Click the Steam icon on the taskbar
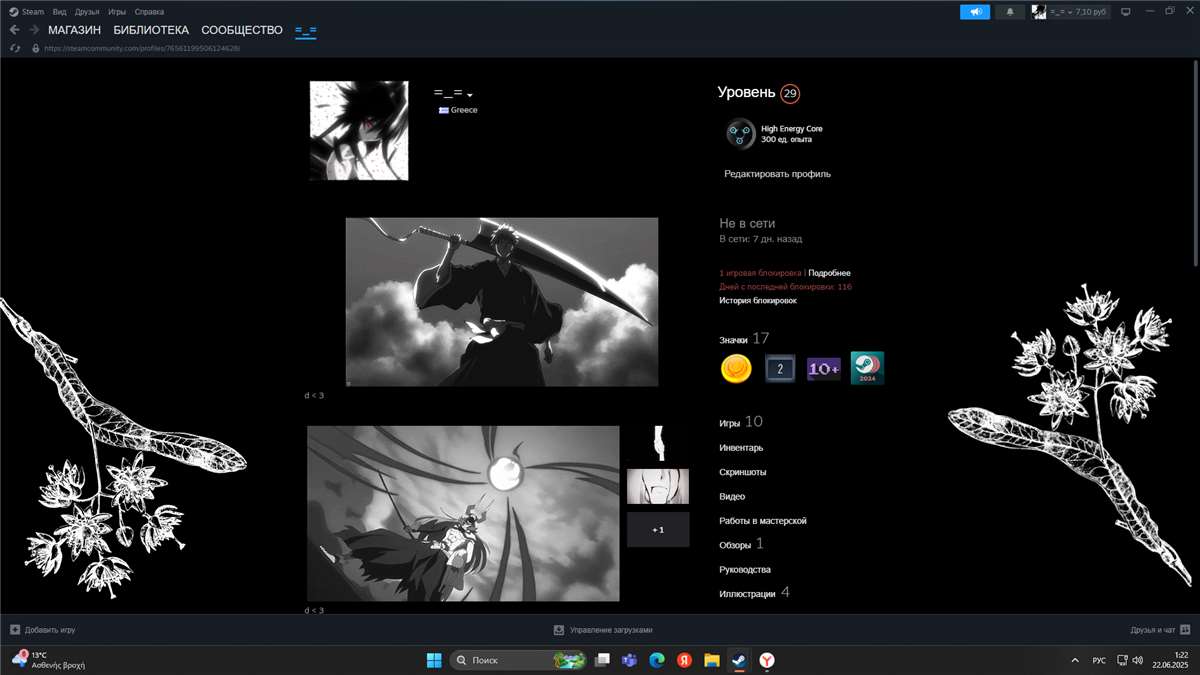Screen dimensions: 1200x675 tap(739, 660)
